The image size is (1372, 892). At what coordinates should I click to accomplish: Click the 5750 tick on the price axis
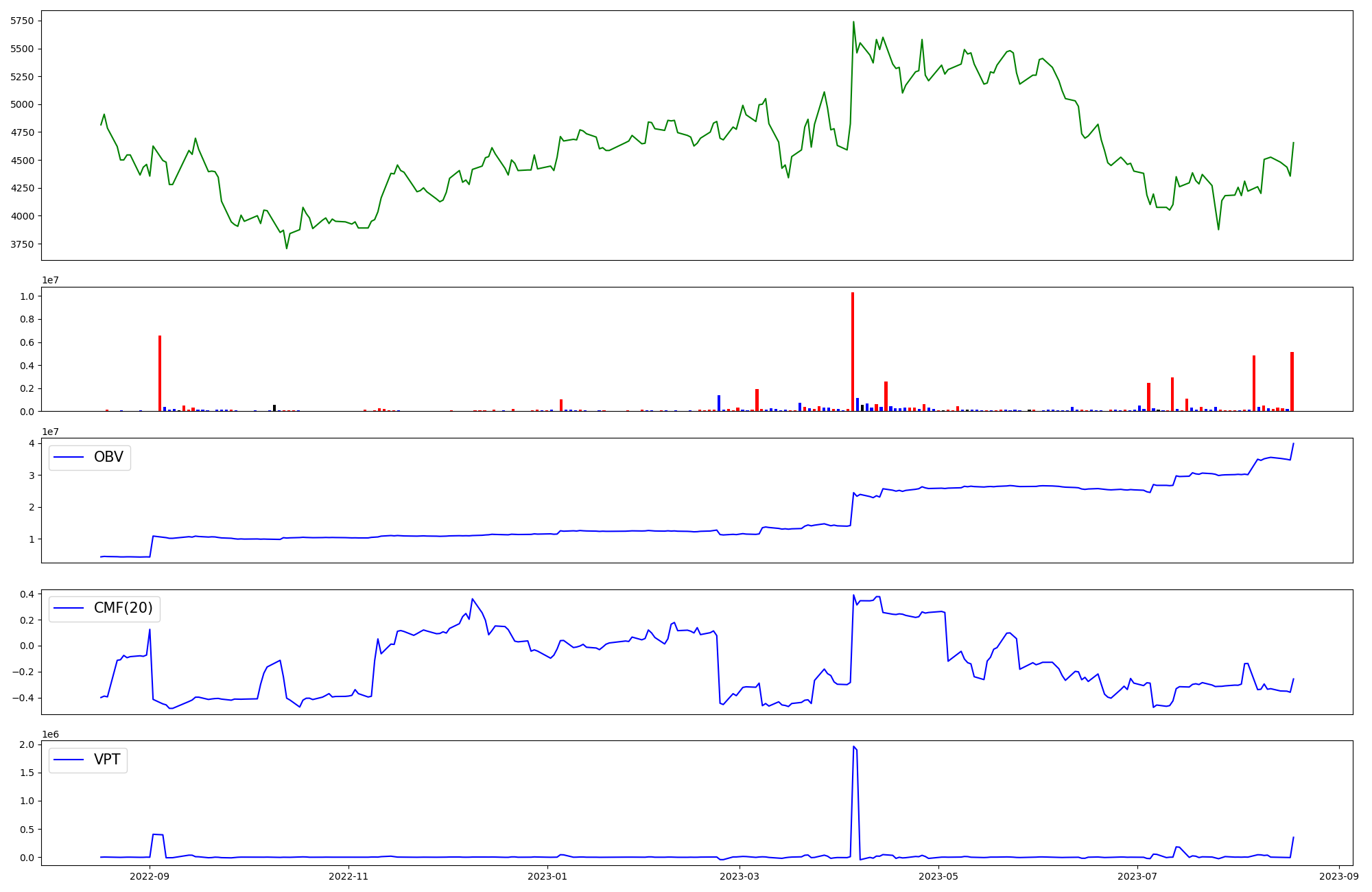click(x=22, y=21)
